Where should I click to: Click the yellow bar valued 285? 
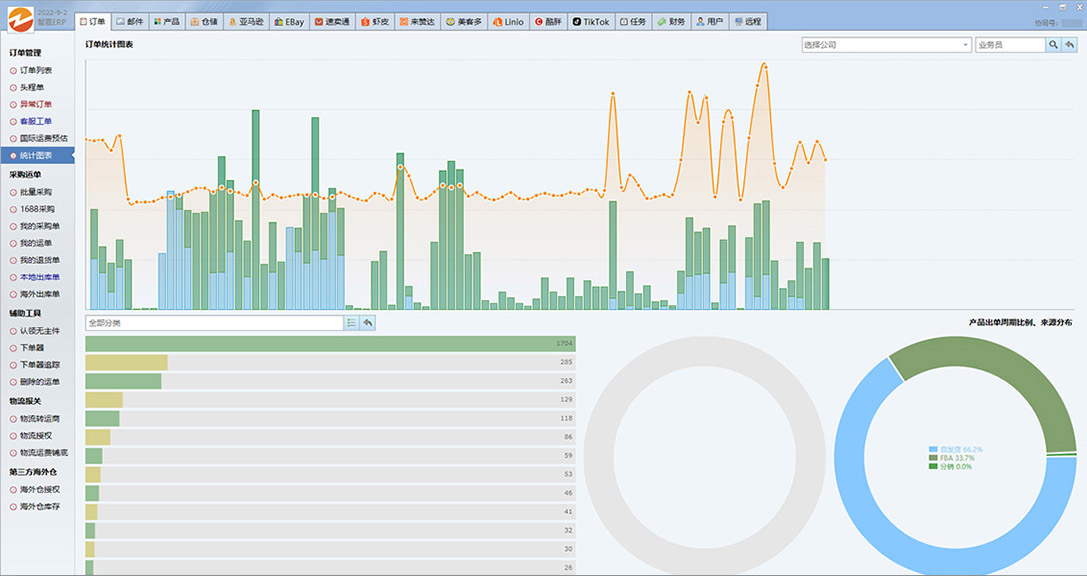(x=126, y=363)
